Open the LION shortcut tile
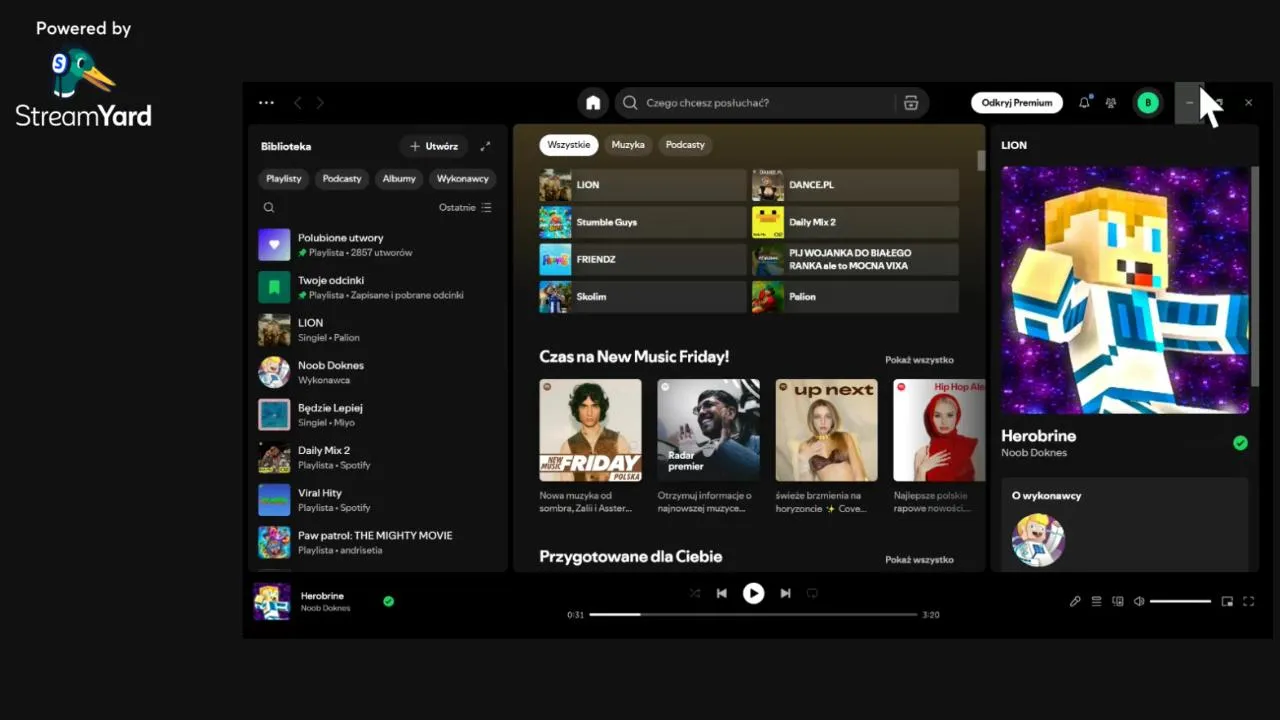Screen dimensions: 1280x720 (x=643, y=185)
